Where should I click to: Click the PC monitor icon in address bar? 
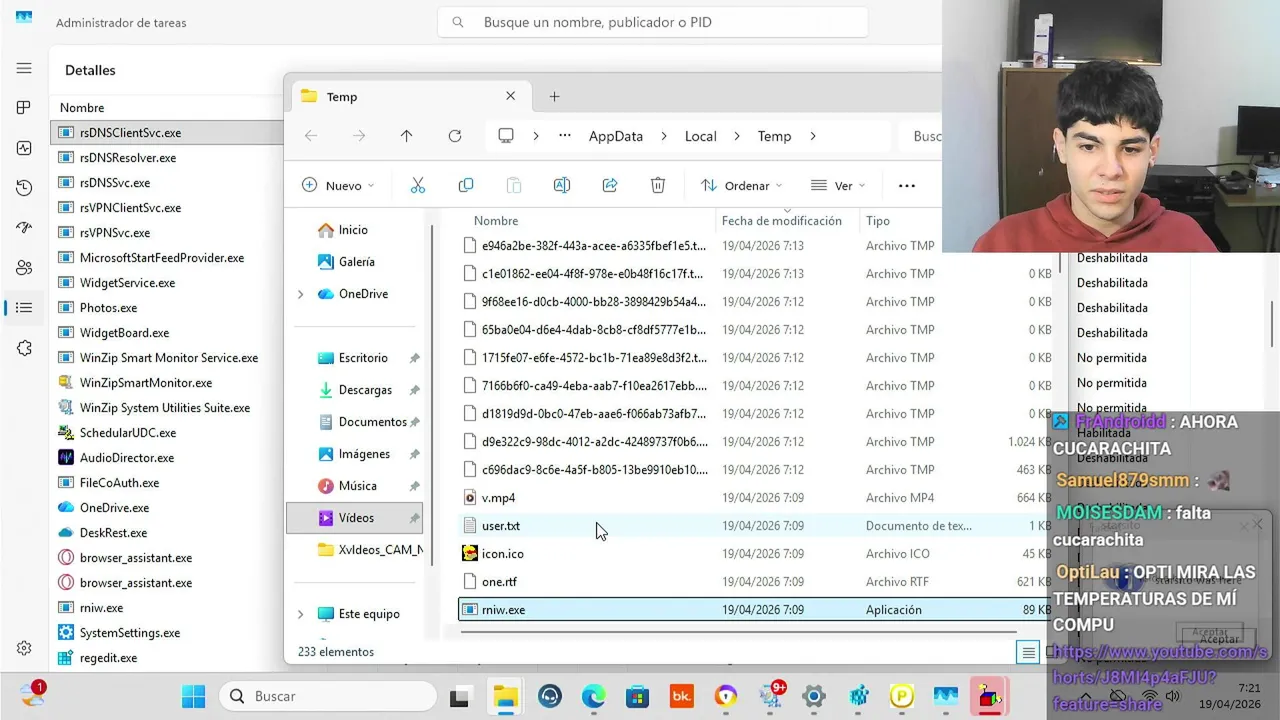[506, 136]
